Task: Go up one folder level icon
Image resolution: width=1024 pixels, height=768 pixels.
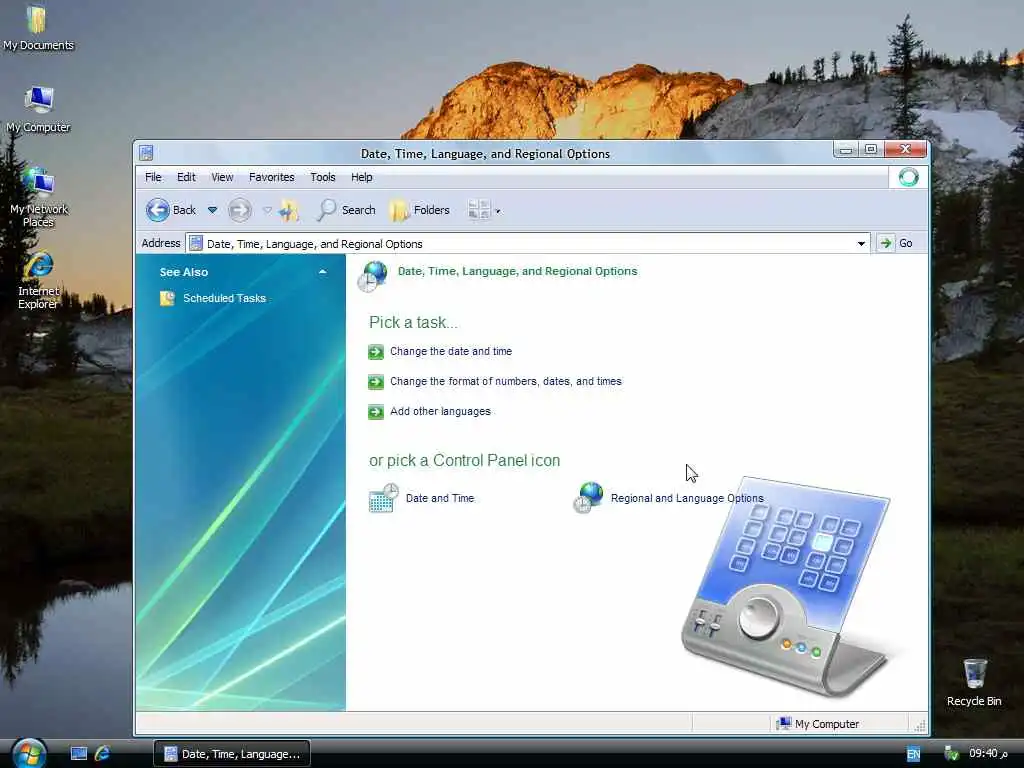Action: pyautogui.click(x=289, y=210)
